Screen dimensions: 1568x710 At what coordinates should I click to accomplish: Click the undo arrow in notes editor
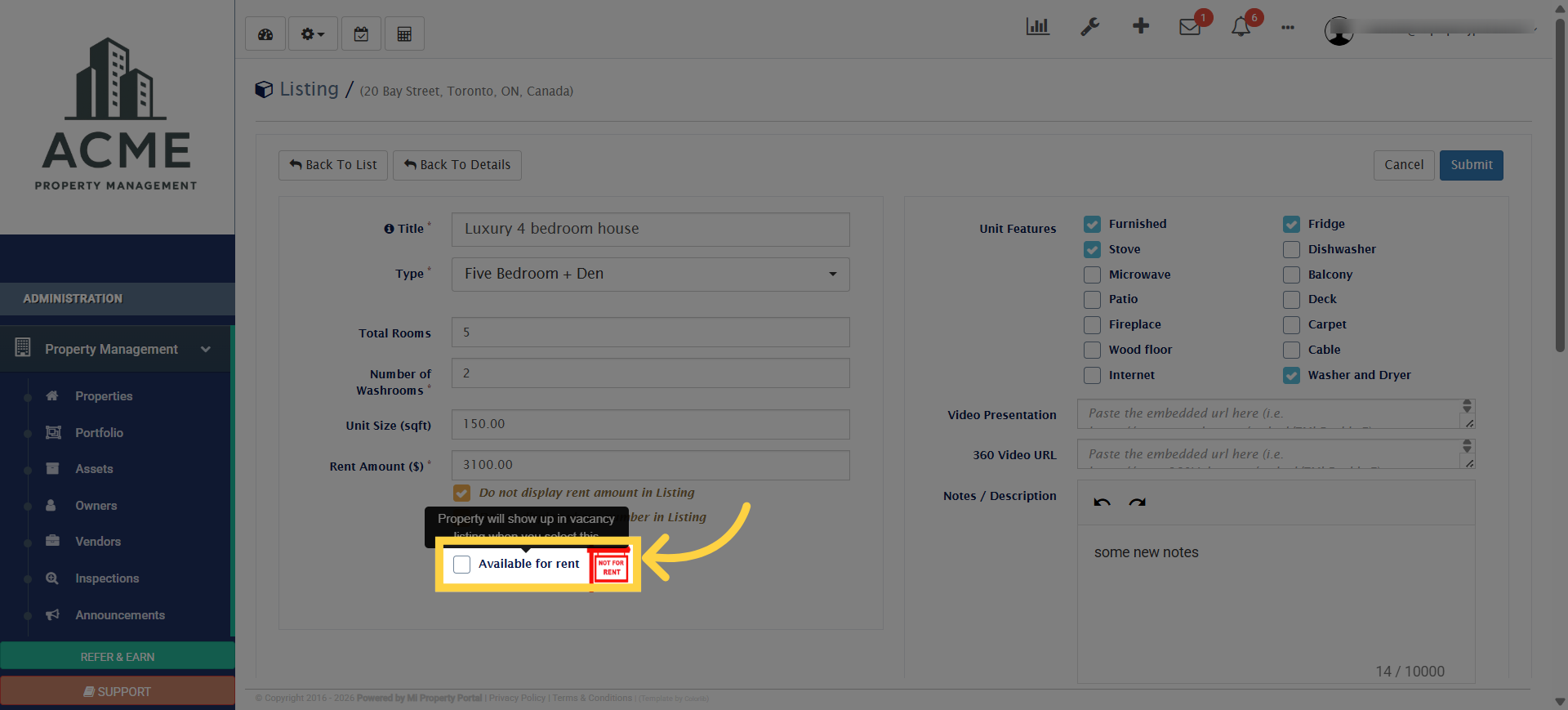tap(1102, 502)
